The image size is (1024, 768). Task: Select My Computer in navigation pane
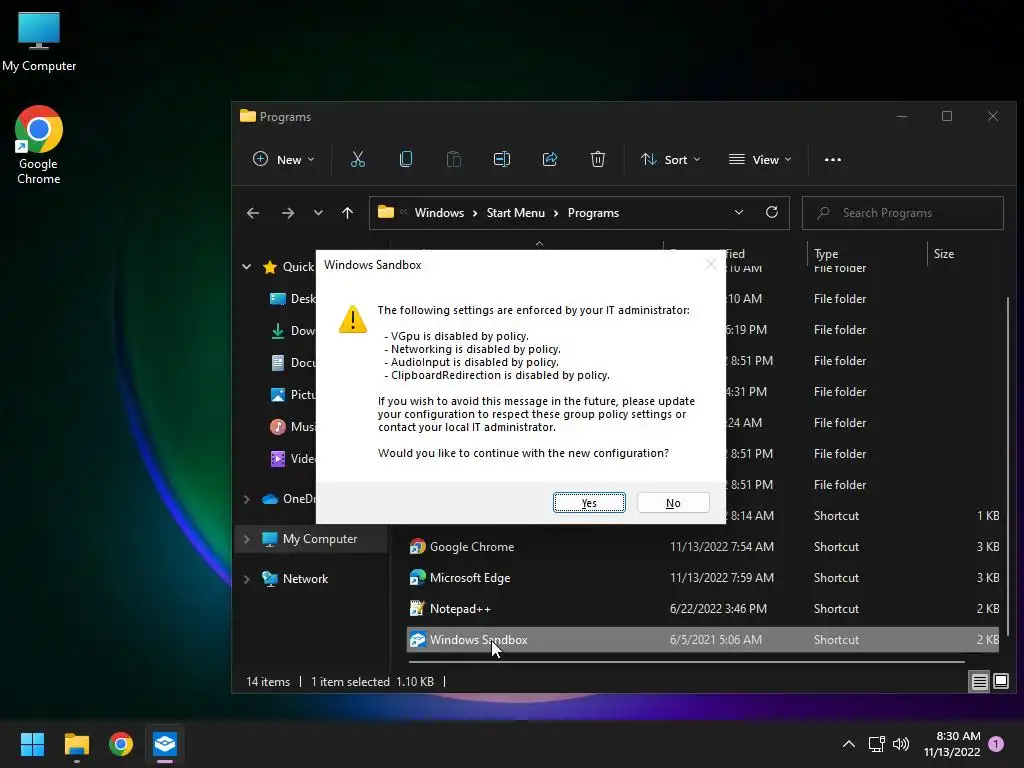(x=309, y=539)
